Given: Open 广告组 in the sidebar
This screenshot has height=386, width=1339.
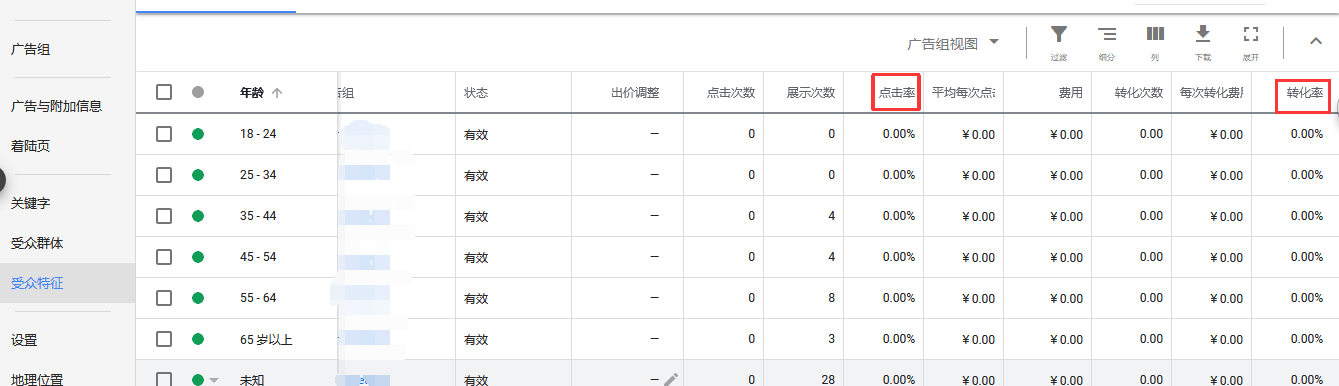Looking at the screenshot, I should pyautogui.click(x=30, y=49).
